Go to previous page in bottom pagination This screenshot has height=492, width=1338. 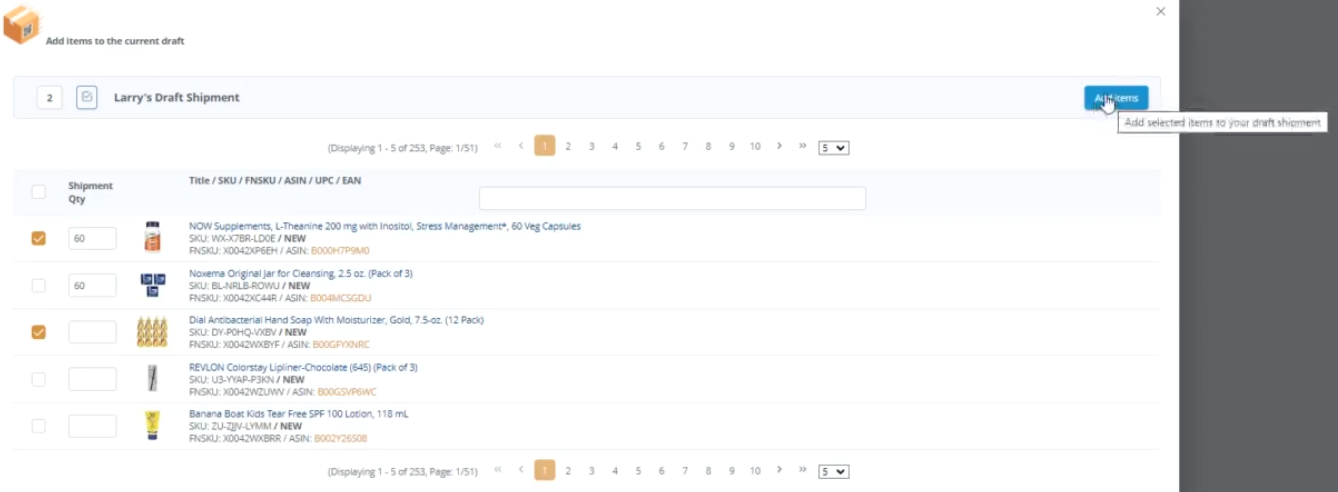(x=521, y=471)
